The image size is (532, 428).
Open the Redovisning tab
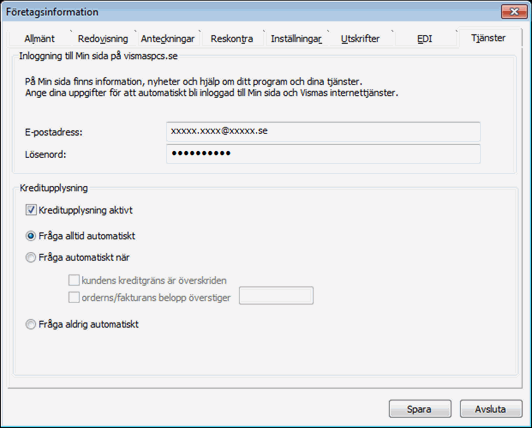[103, 39]
